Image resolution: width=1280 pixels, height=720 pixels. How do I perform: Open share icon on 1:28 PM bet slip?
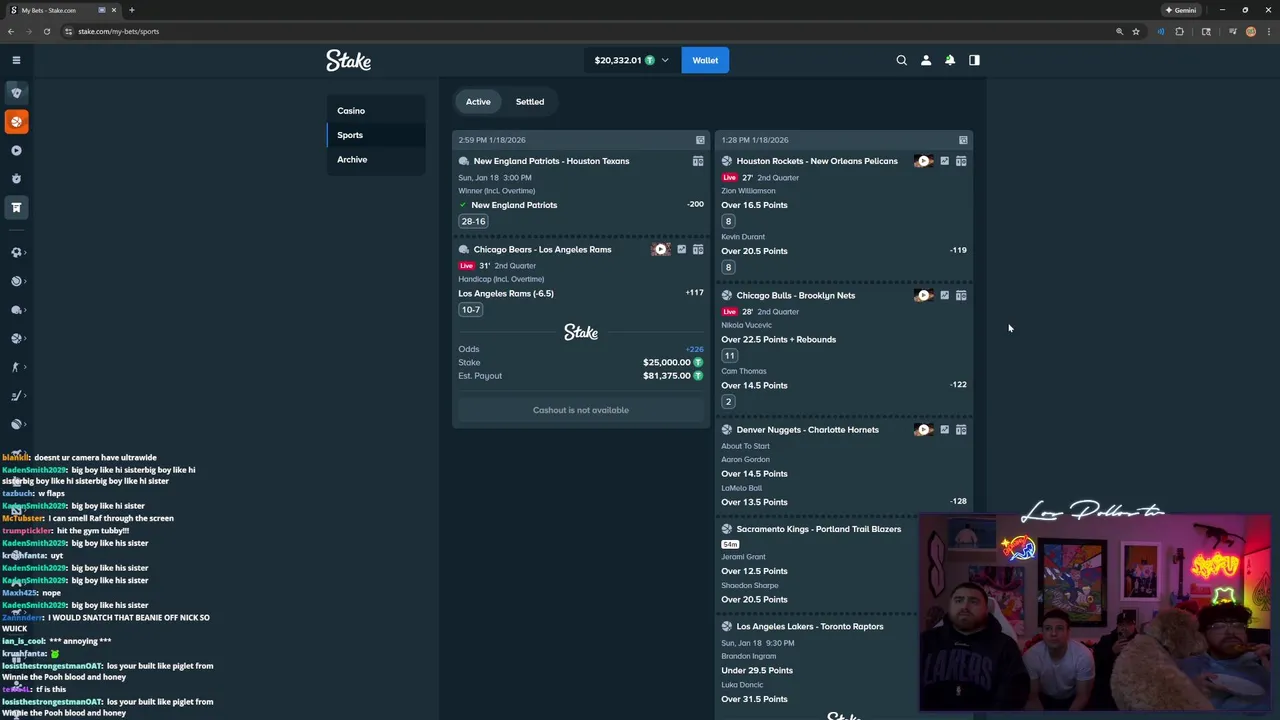(x=963, y=140)
